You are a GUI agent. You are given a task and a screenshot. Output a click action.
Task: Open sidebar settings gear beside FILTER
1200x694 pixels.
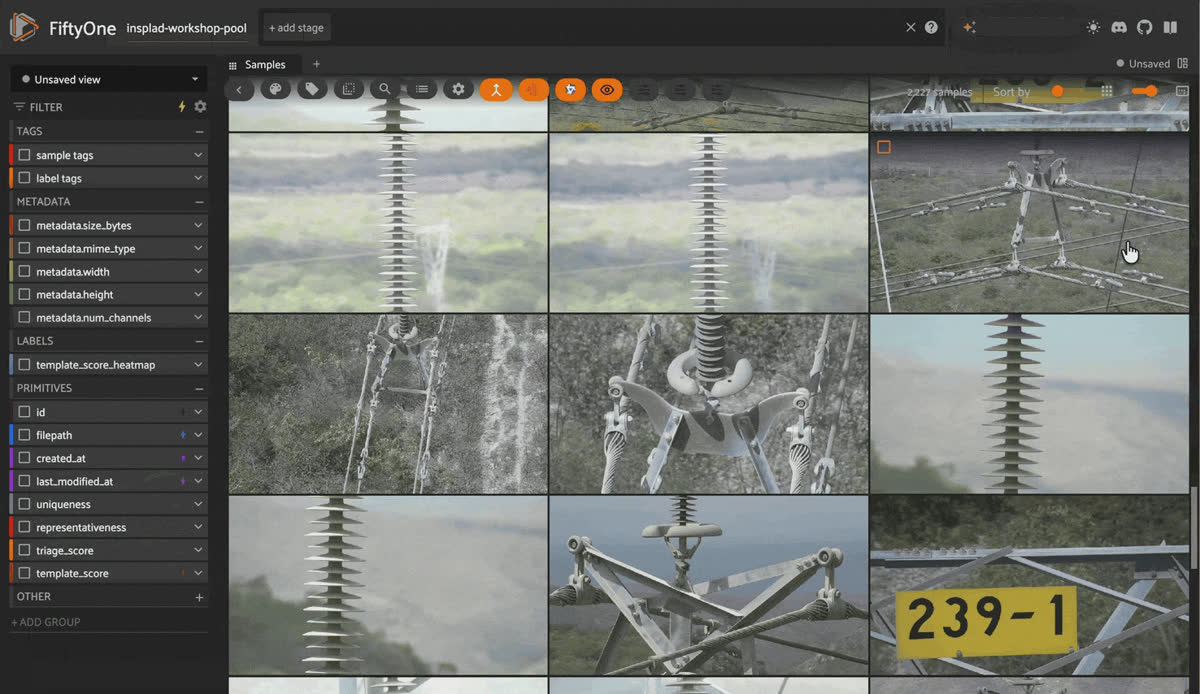[x=200, y=107]
